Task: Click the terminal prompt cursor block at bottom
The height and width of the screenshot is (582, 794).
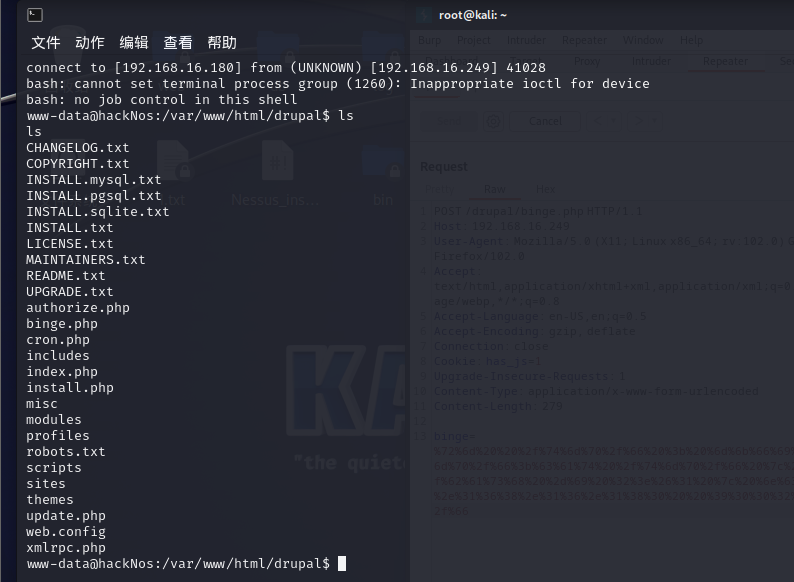Action: [x=342, y=564]
